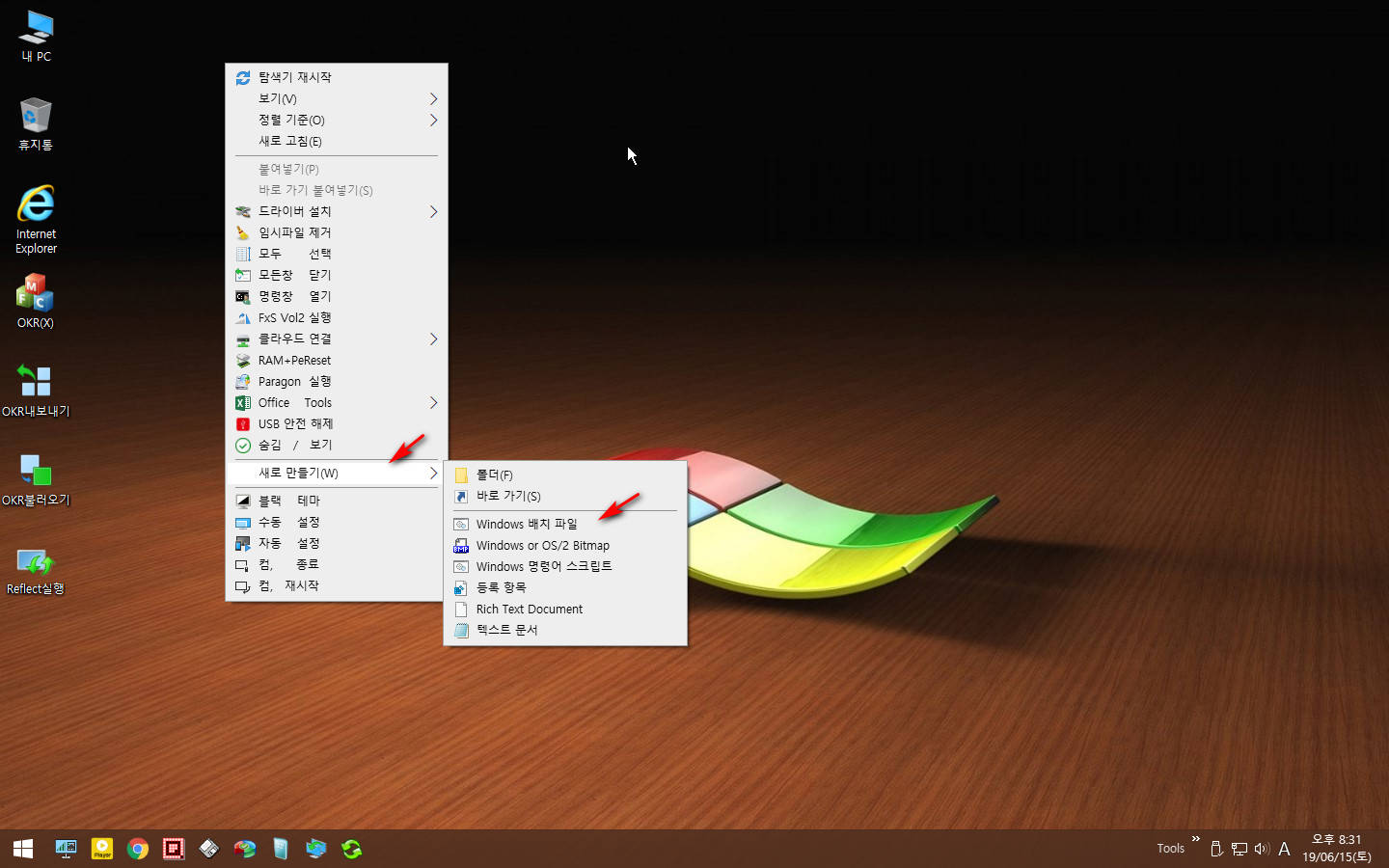This screenshot has width=1389, height=868.
Task: Click the 모든창 닫기 menu icon
Action: [x=243, y=275]
